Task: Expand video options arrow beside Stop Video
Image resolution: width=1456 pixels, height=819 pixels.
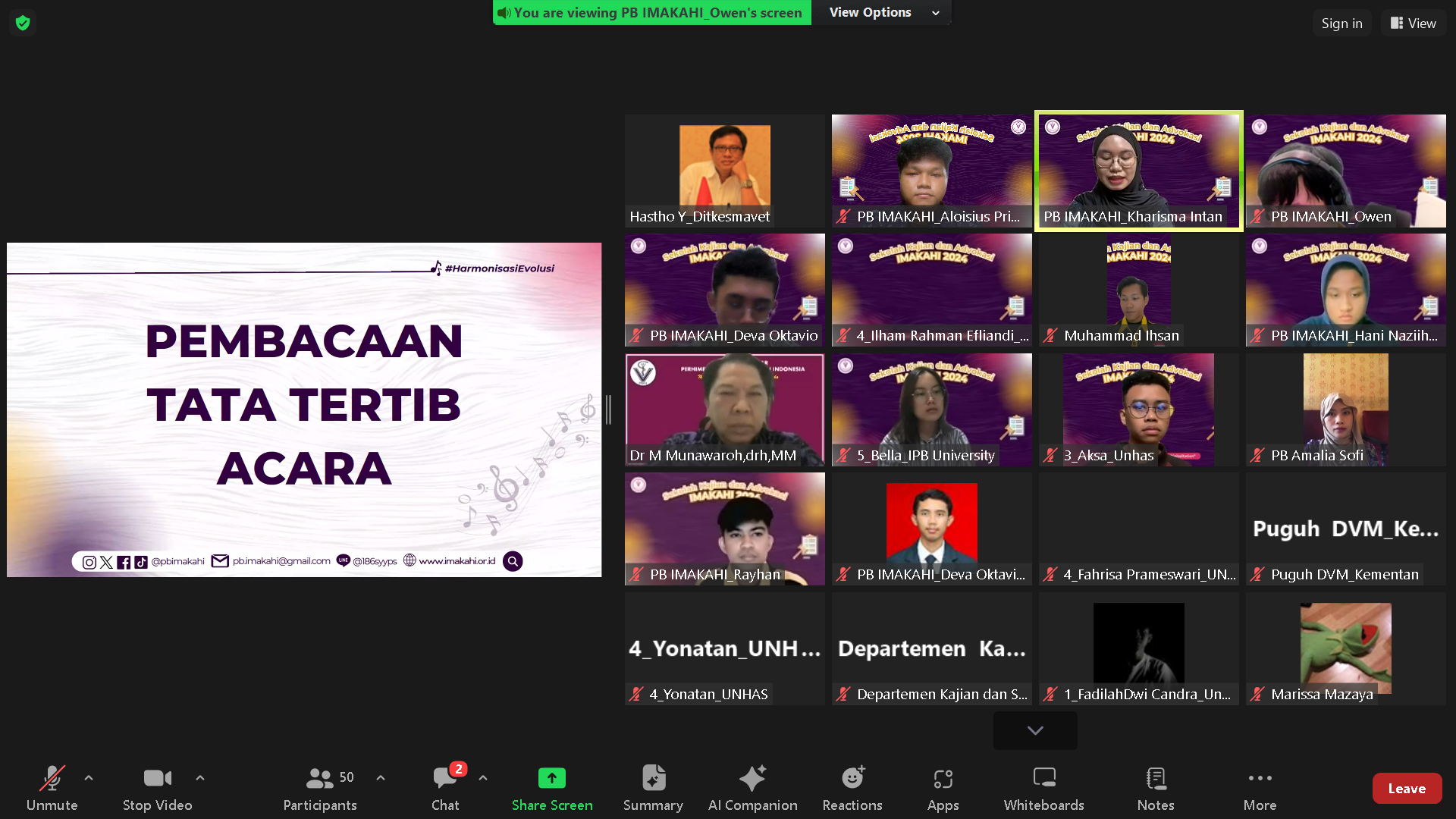Action: [x=200, y=778]
